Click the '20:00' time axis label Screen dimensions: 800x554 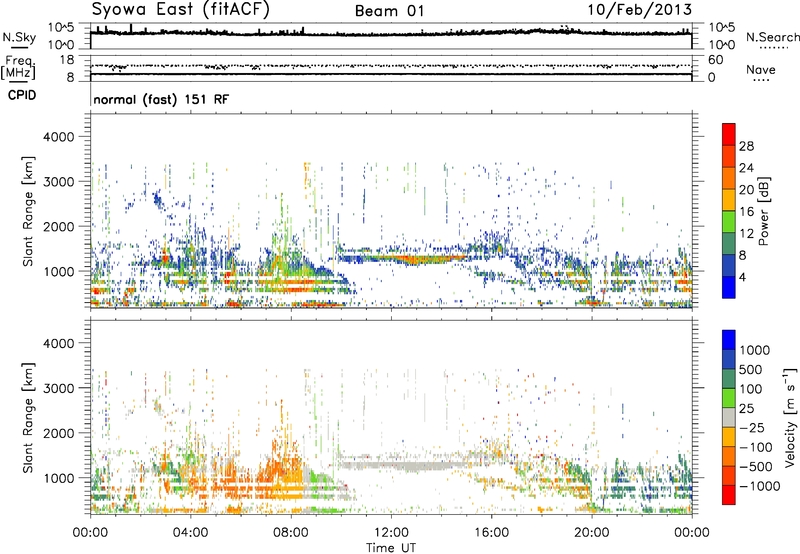point(592,533)
